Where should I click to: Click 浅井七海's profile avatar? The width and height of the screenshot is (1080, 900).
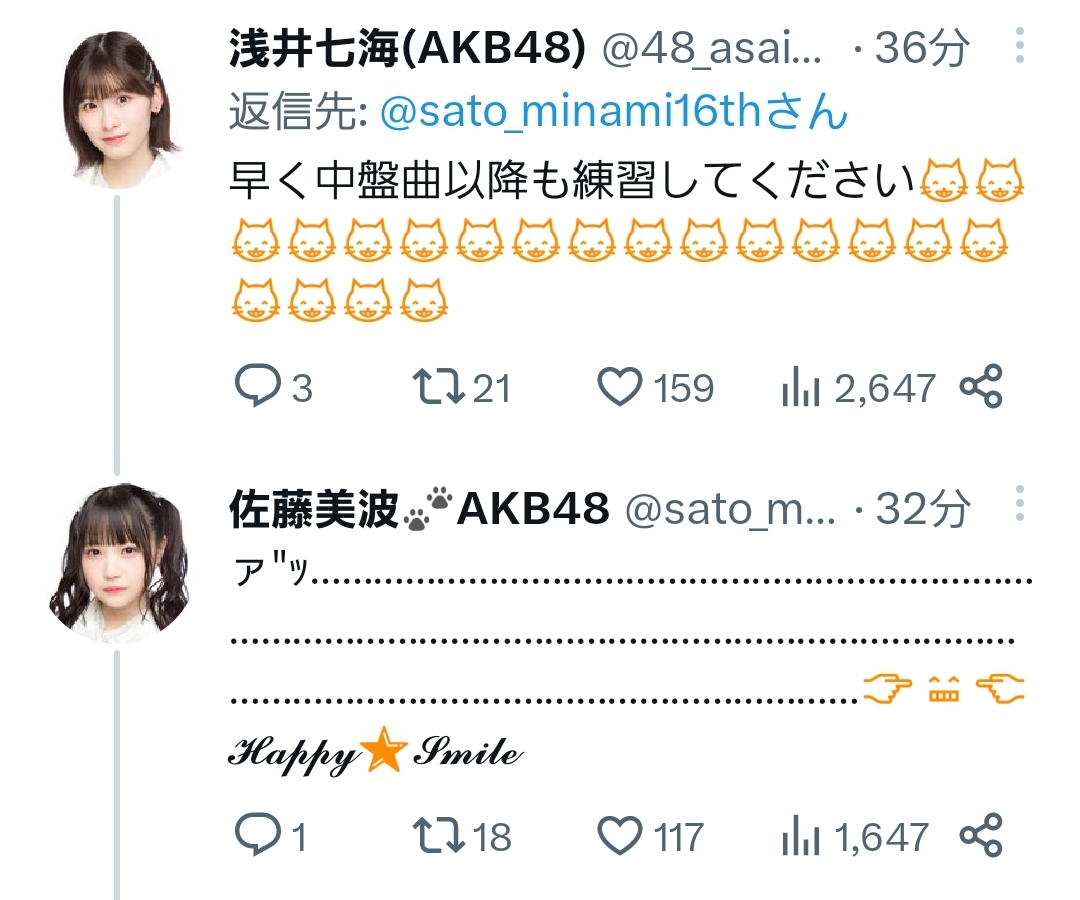(x=117, y=110)
